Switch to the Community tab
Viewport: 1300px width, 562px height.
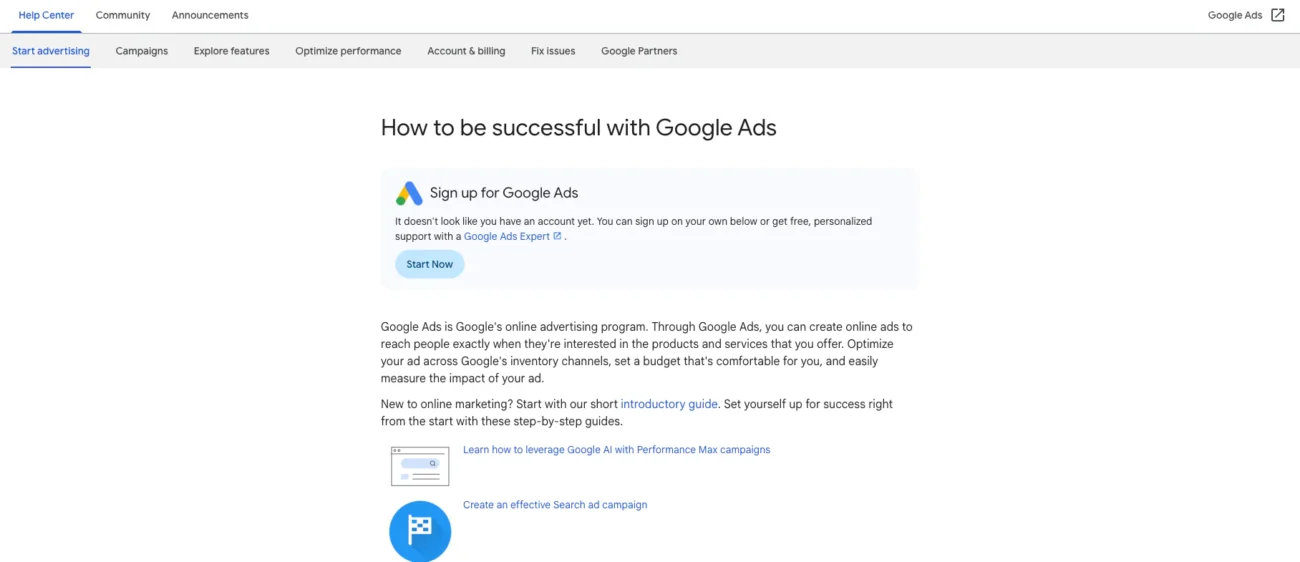pyautogui.click(x=123, y=15)
